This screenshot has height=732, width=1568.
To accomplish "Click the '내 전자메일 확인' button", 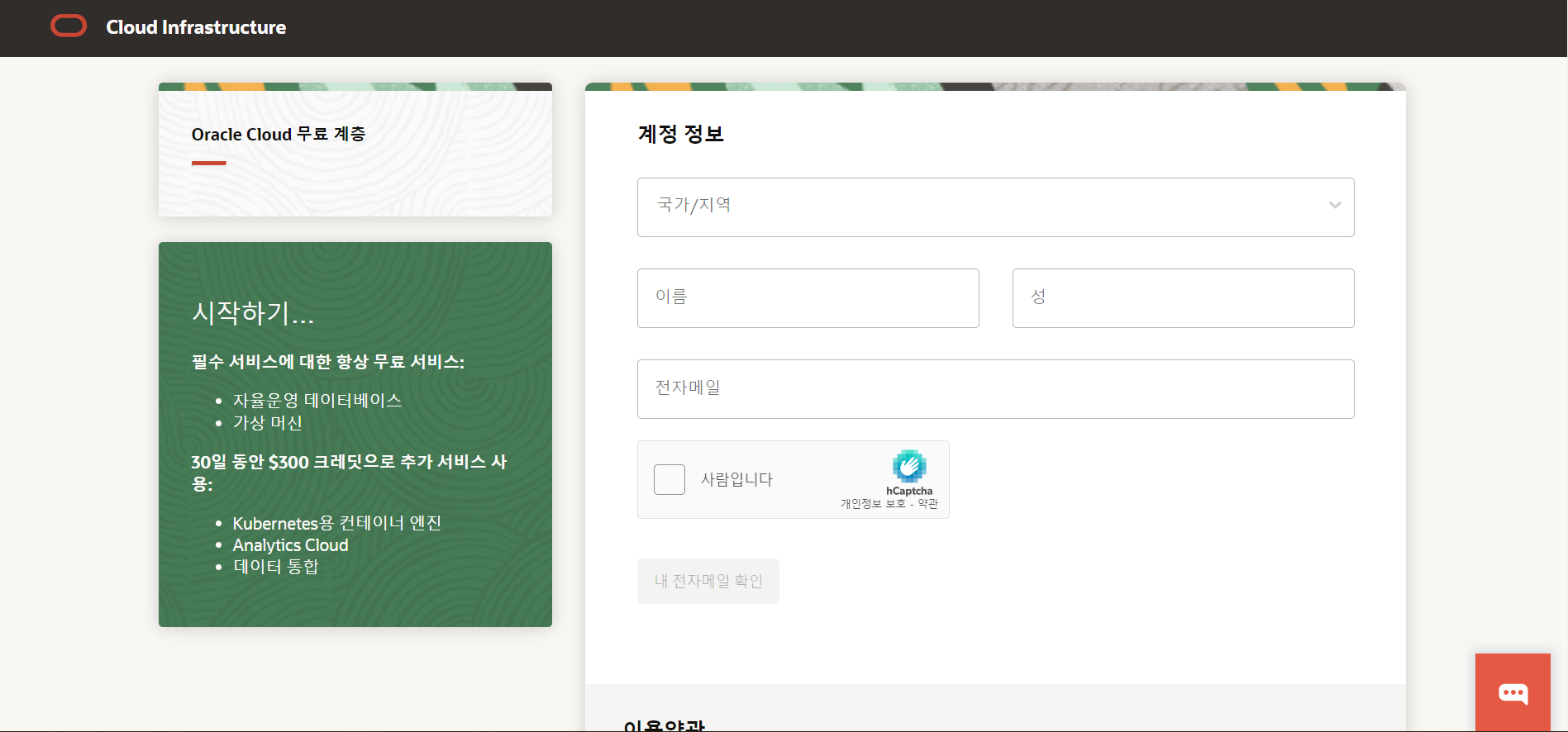I will [x=708, y=581].
